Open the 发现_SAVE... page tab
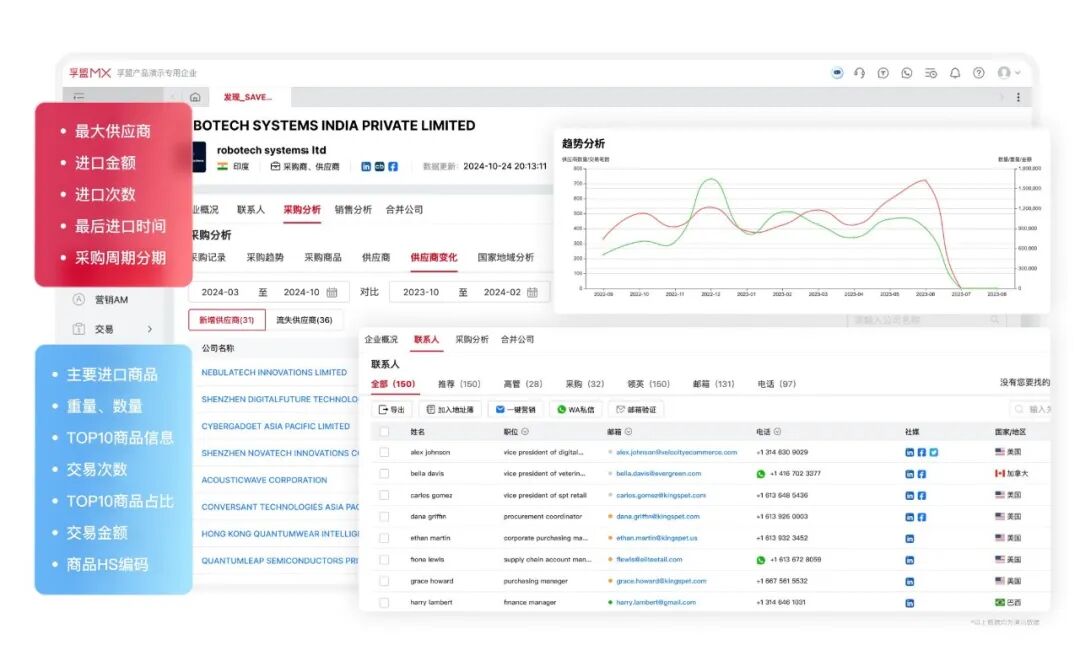 (x=247, y=97)
